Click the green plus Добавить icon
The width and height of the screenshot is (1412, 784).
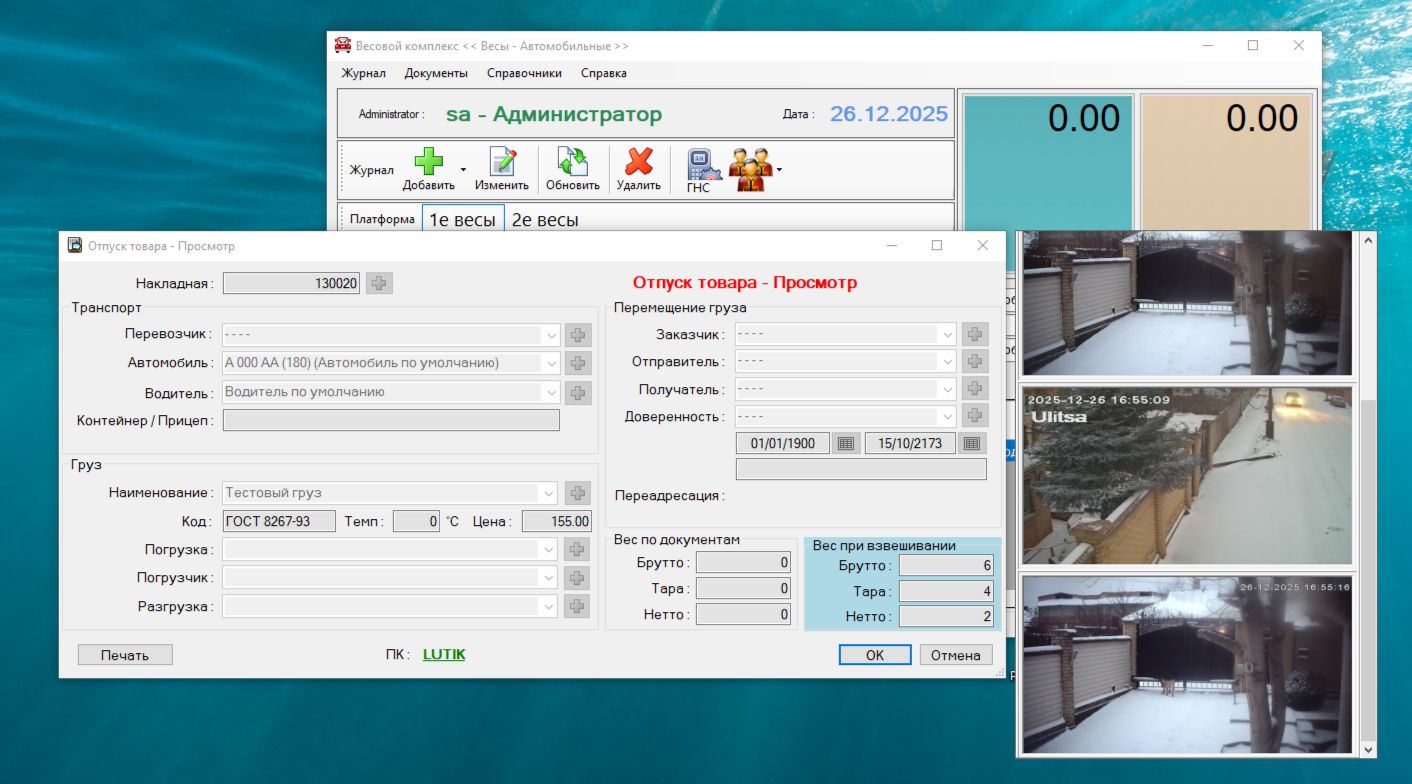pos(428,163)
